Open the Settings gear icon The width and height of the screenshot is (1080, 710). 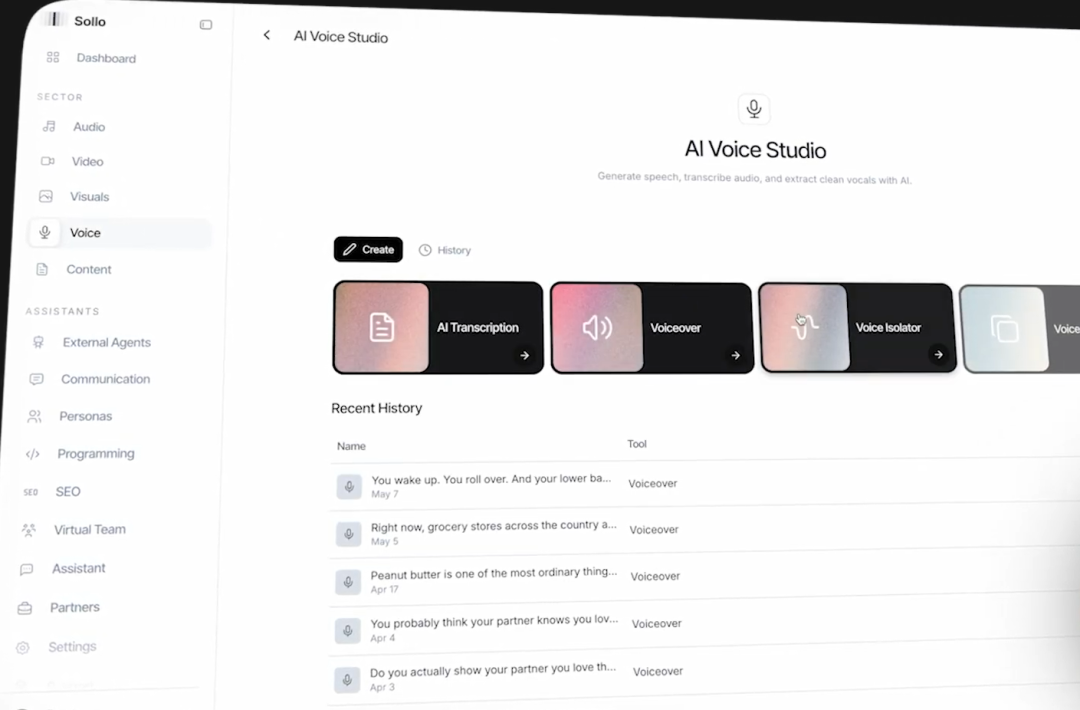pyautogui.click(x=23, y=648)
